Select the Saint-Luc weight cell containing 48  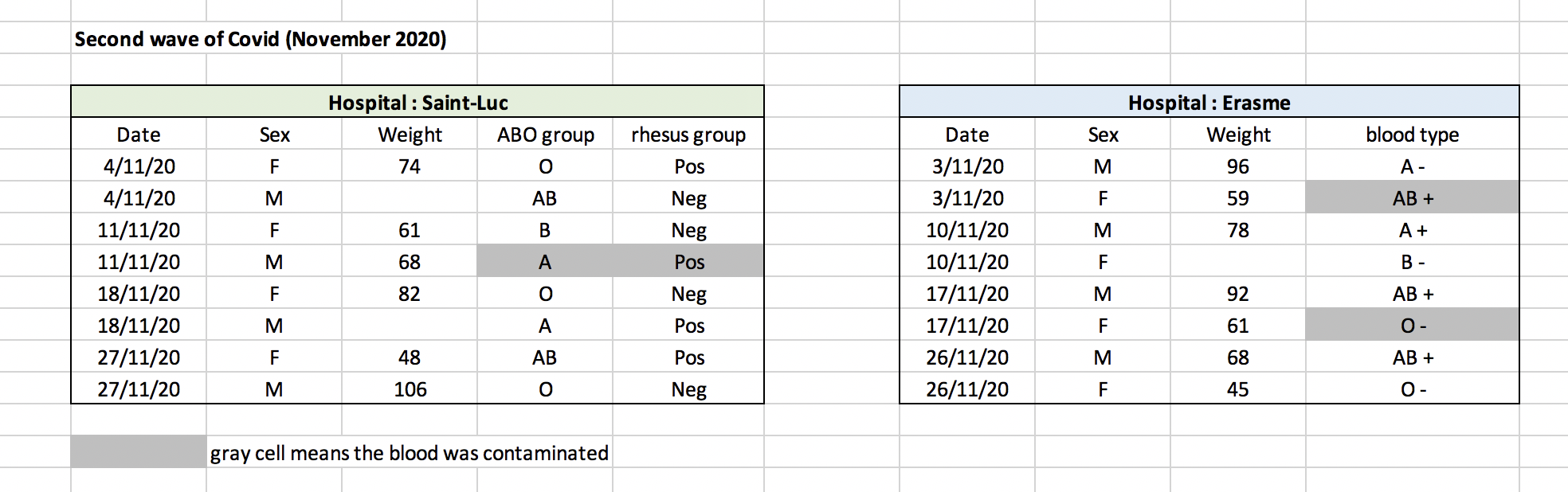pyautogui.click(x=410, y=357)
